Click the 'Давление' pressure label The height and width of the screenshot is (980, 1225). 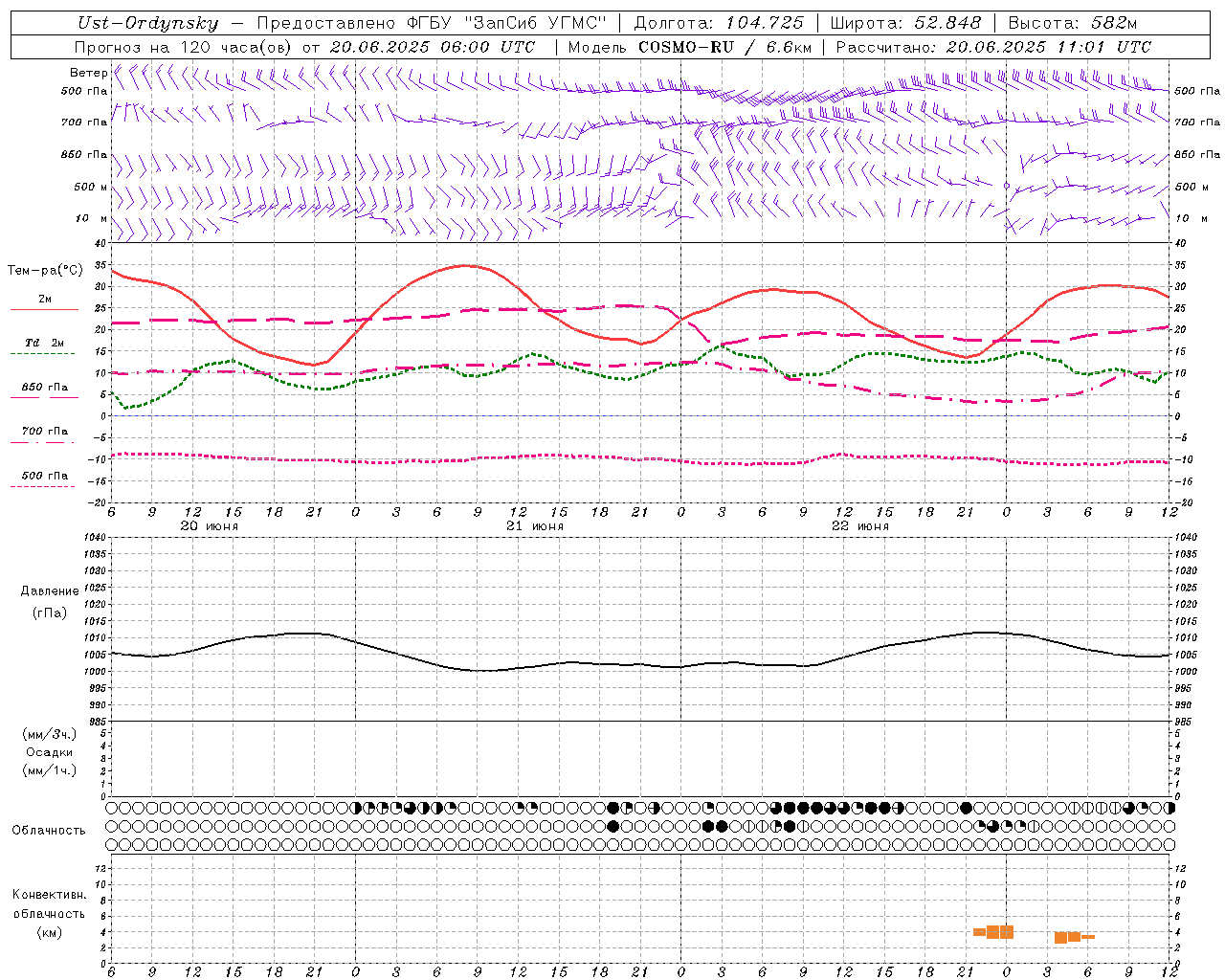coord(50,590)
